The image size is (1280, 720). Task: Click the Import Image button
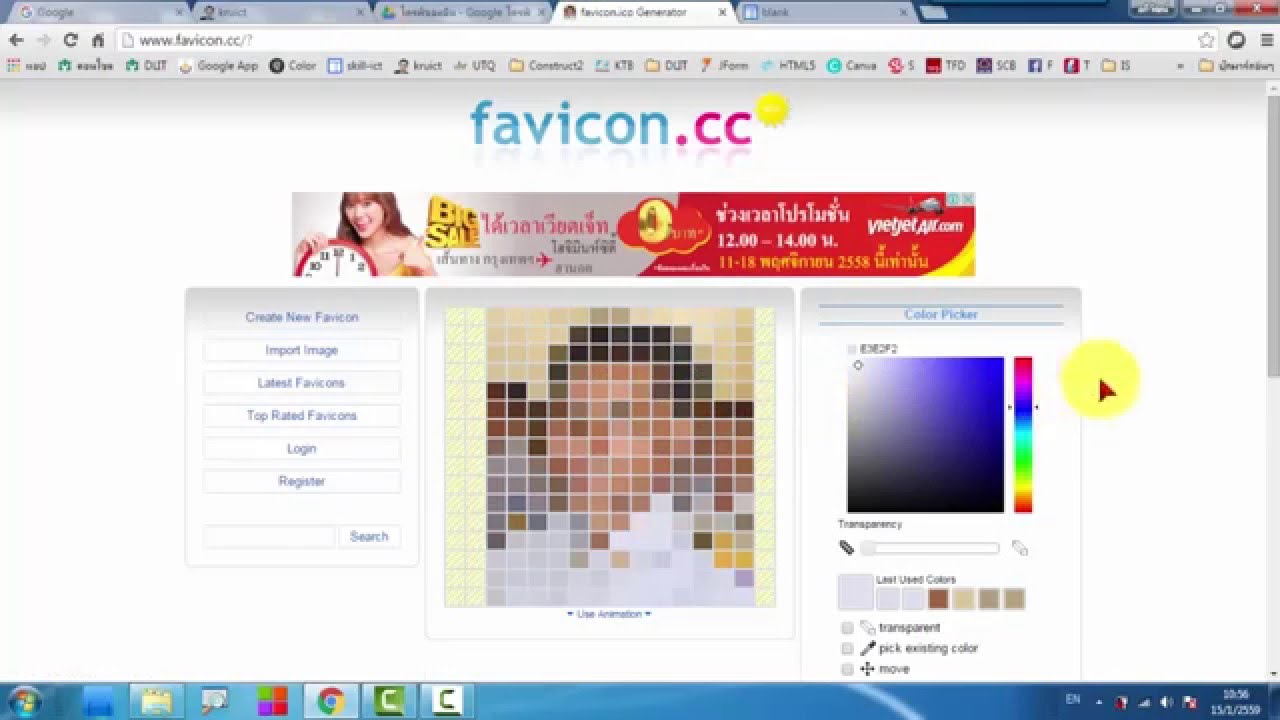pyautogui.click(x=302, y=350)
